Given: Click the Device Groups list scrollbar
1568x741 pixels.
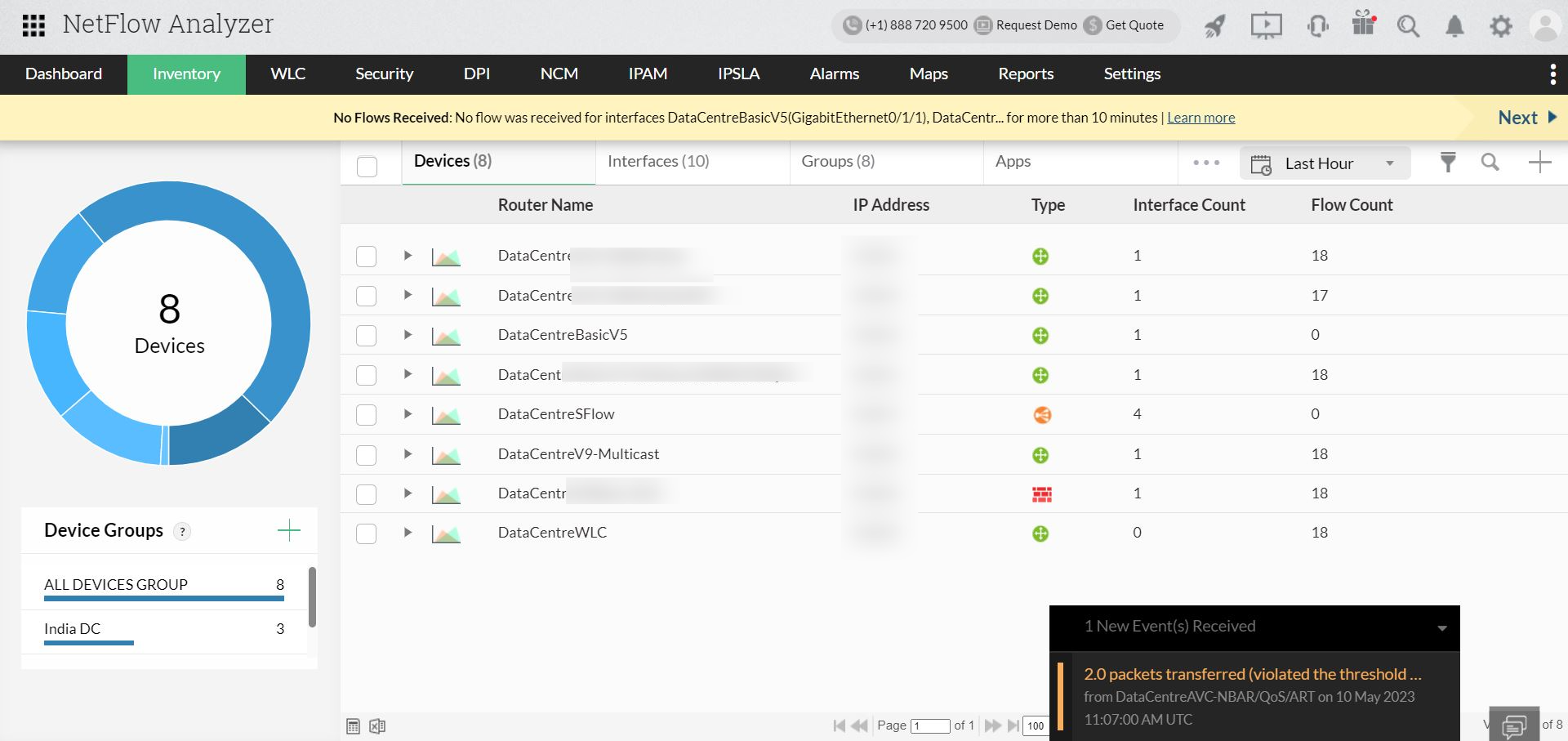Looking at the screenshot, I should pyautogui.click(x=312, y=597).
